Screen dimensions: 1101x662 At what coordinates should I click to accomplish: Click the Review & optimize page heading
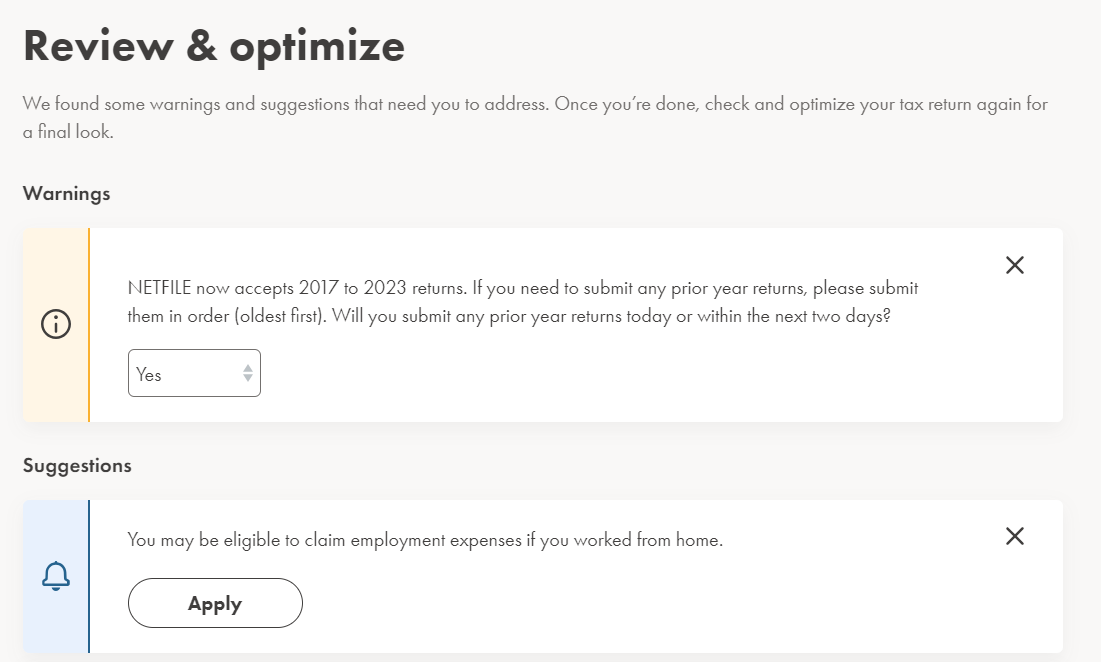[214, 46]
